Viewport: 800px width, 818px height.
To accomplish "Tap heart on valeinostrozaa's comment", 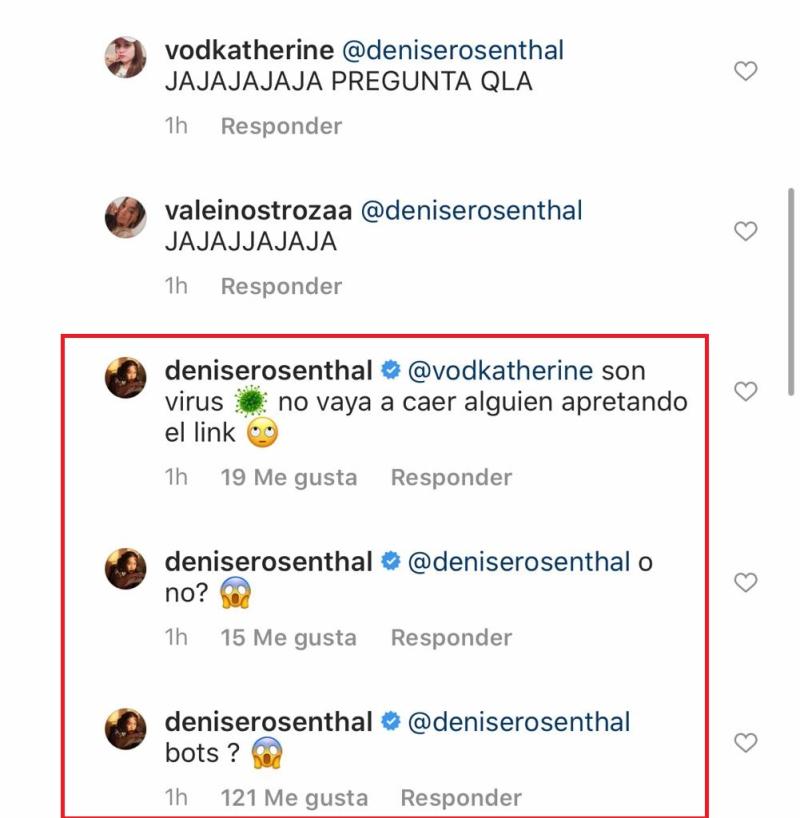I will click(x=745, y=231).
